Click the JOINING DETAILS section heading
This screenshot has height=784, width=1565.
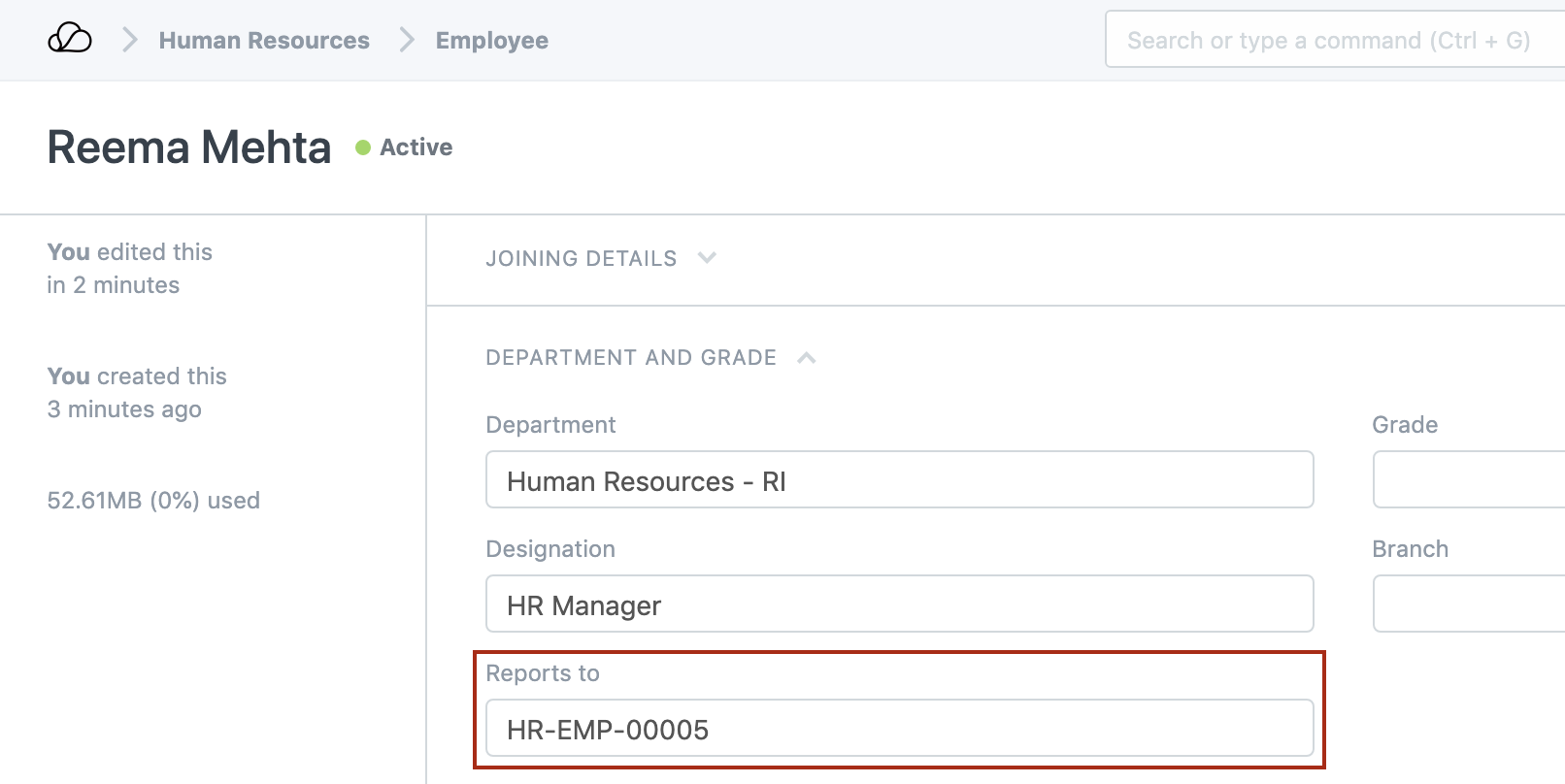581,259
